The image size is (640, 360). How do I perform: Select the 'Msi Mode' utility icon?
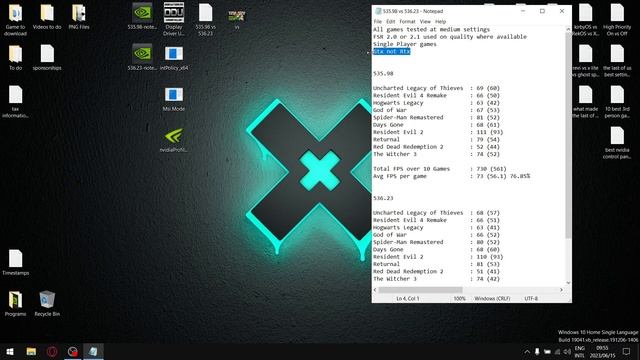tap(174, 99)
